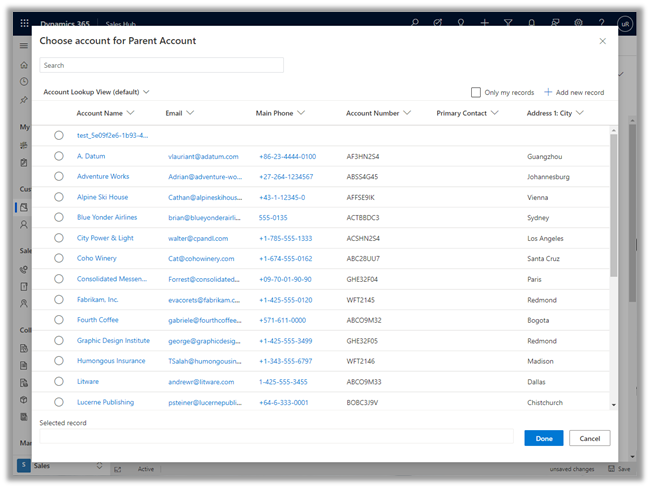The width and height of the screenshot is (650, 488).
Task: Check the Only my records checkbox
Action: point(476,92)
